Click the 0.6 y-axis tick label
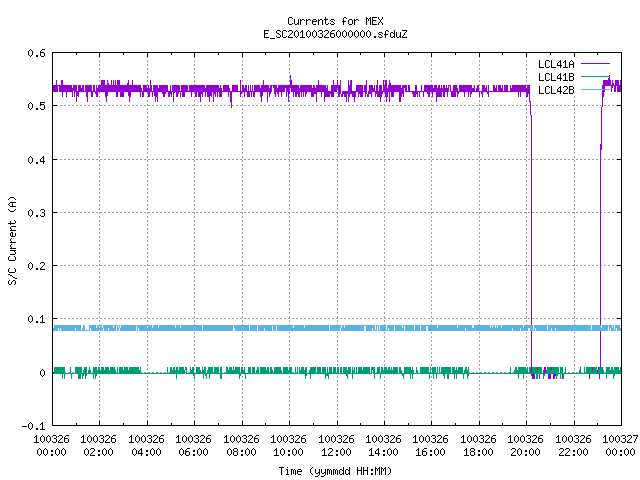The width and height of the screenshot is (640, 480). pos(36,53)
